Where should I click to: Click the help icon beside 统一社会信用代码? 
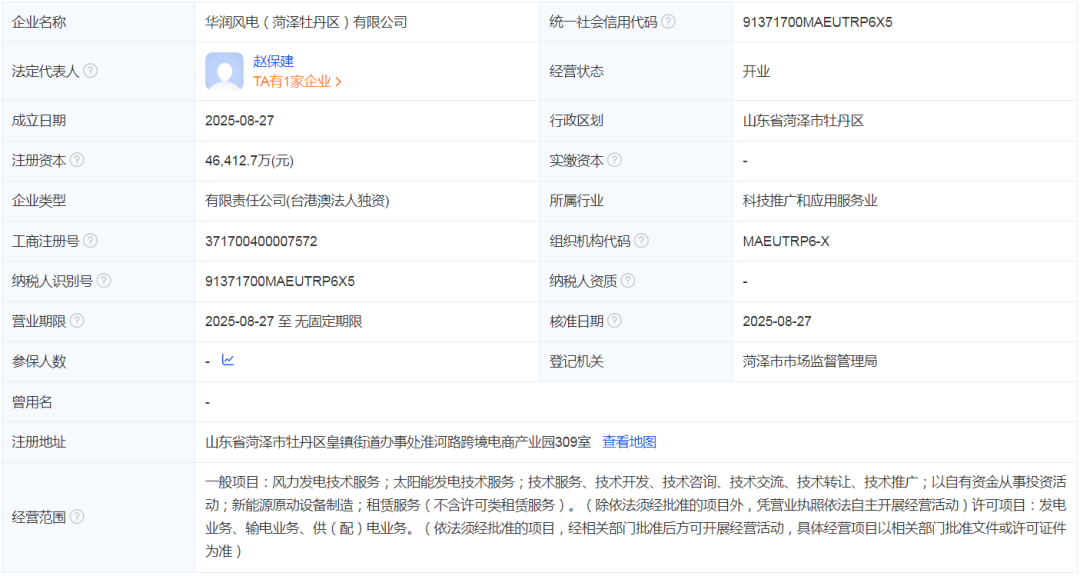coord(668,22)
